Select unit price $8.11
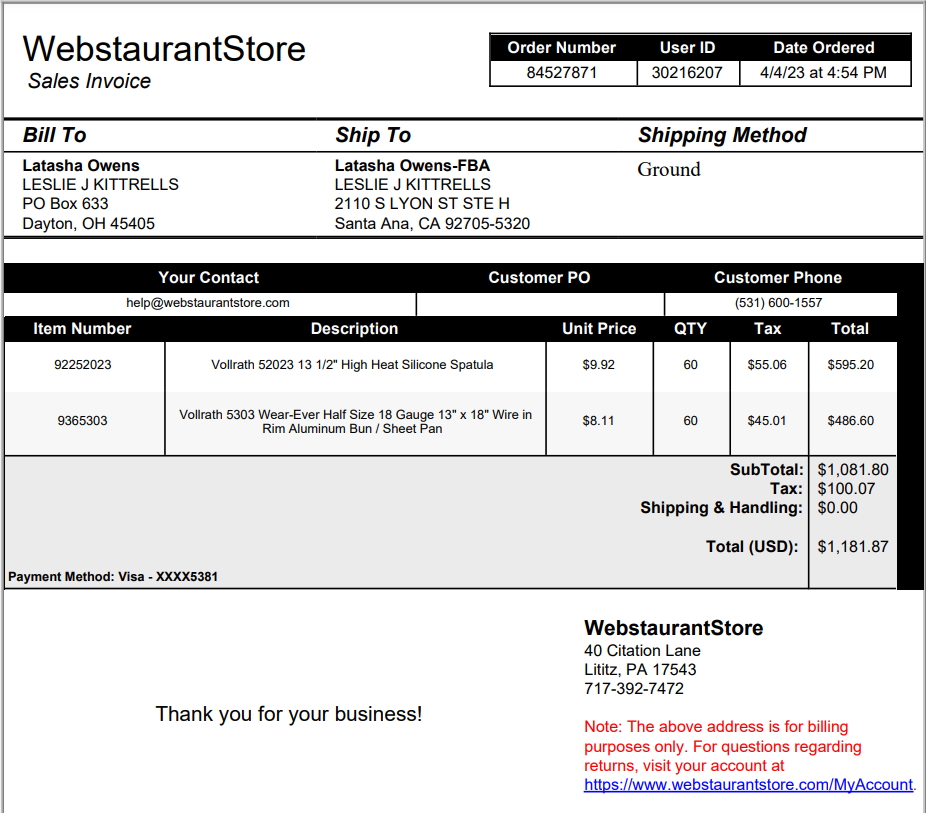This screenshot has height=813, width=926. pos(598,421)
